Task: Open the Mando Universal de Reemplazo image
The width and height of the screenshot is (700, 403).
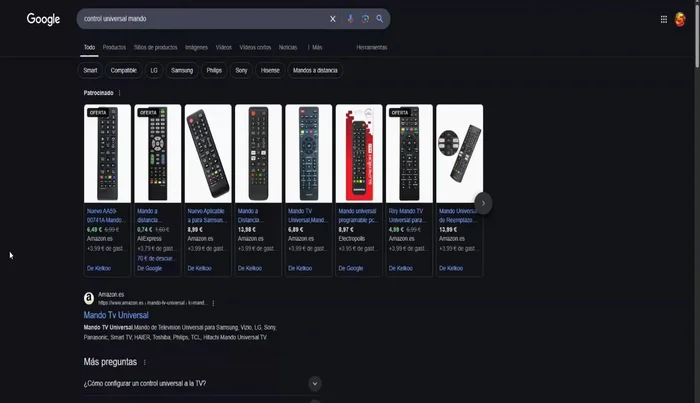Action: pos(459,154)
